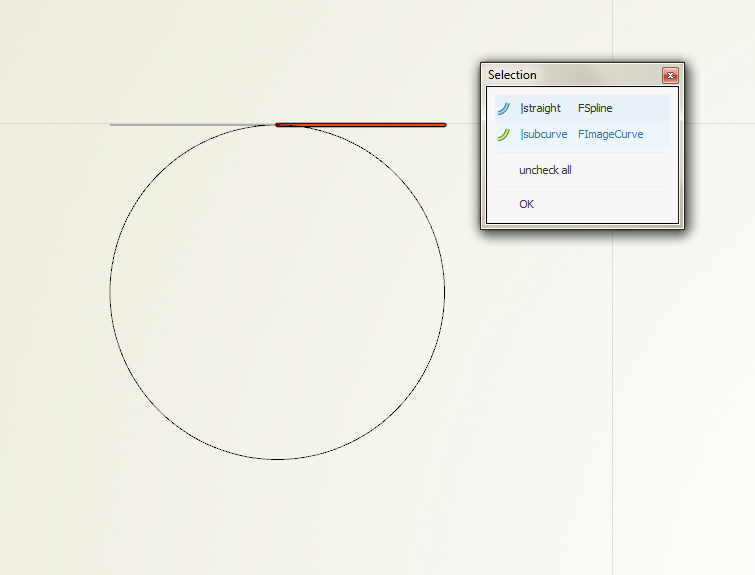
Task: Click the 'FImageCurve' type label
Action: coord(611,134)
